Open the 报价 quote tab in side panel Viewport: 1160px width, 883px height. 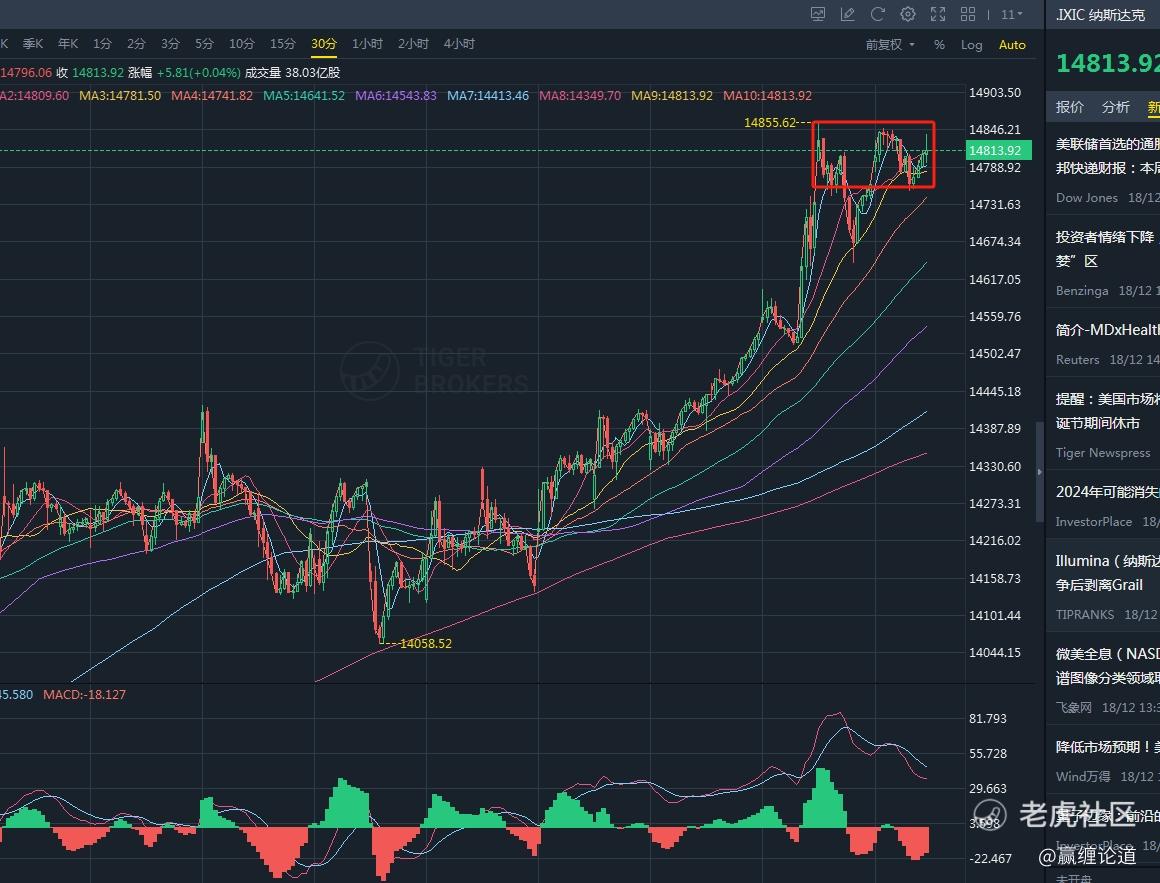pos(1070,107)
